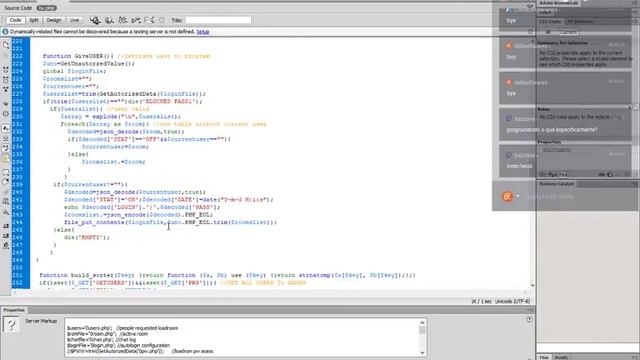
Task: Open the Setup link in info bar
Action: click(203, 31)
